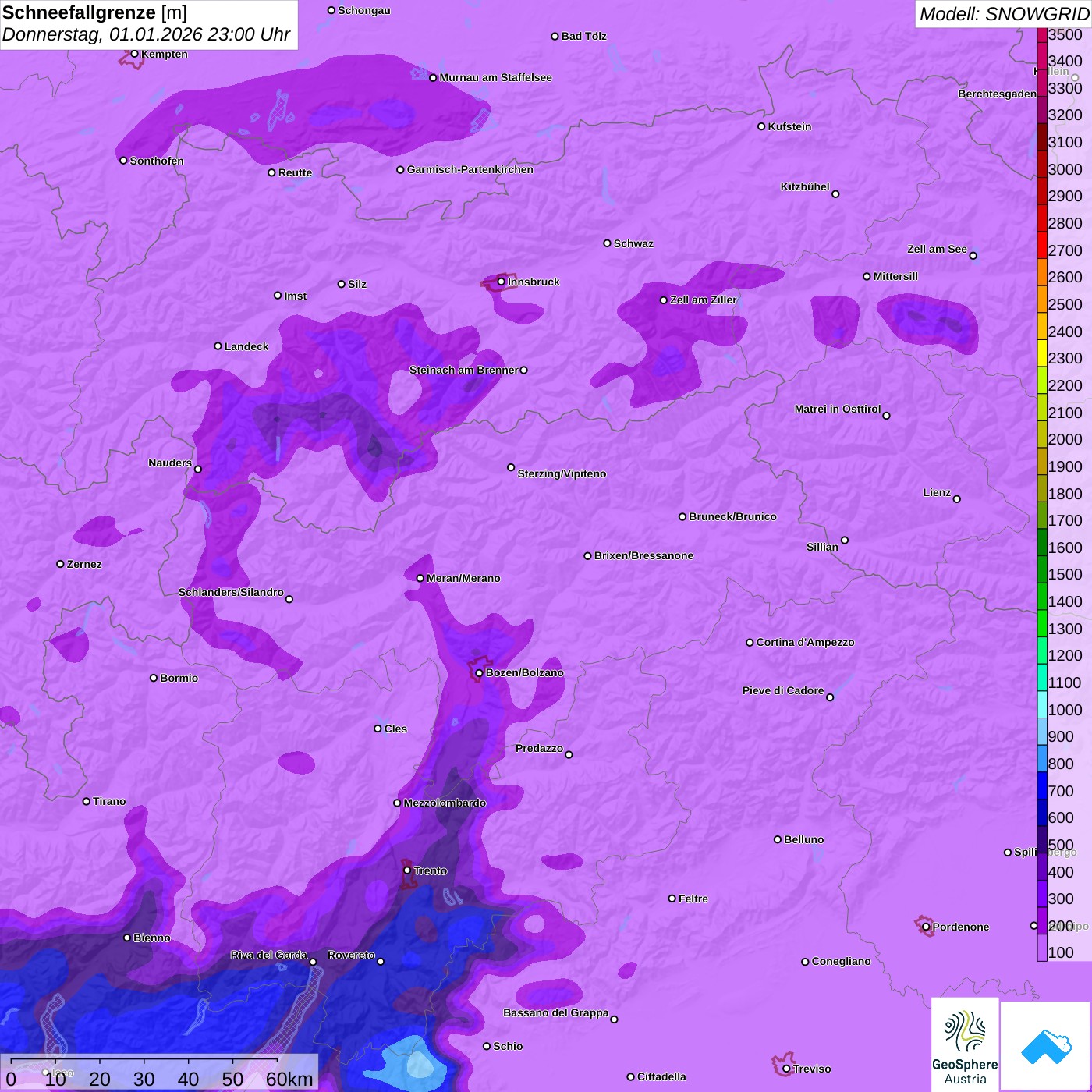Screen dimensions: 1092x1092
Task: Click the 700 blue legend swatch
Action: pos(1042,785)
